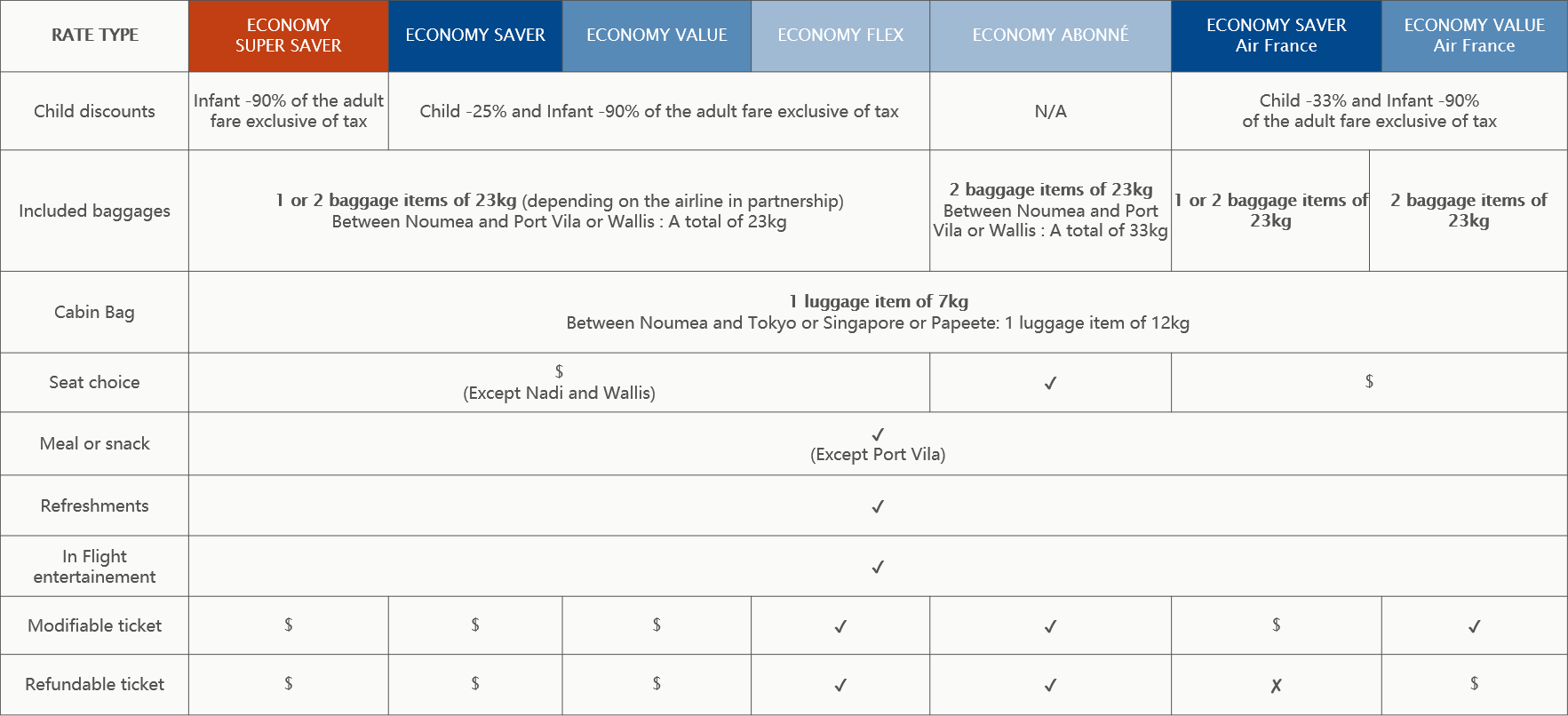Click the Cabin Bag row label
The width and height of the screenshot is (1568, 716).
coord(94,312)
